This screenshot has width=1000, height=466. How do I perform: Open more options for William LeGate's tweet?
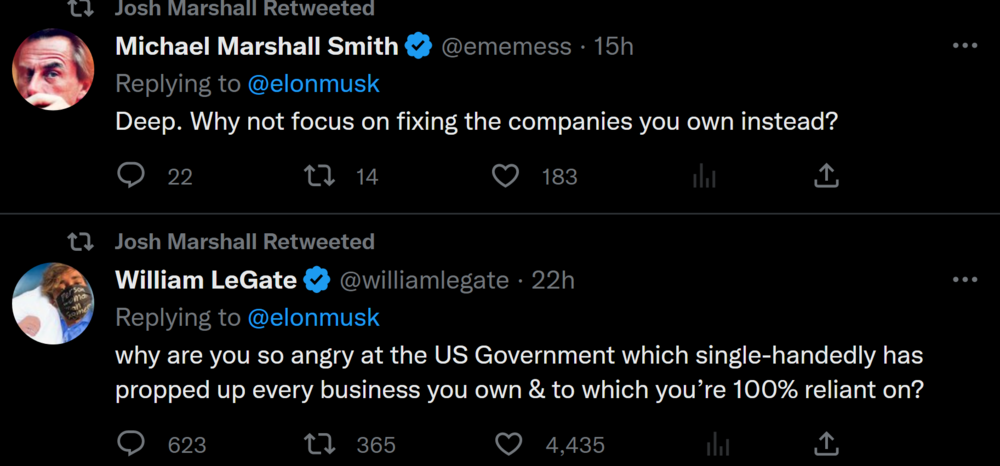[964, 280]
